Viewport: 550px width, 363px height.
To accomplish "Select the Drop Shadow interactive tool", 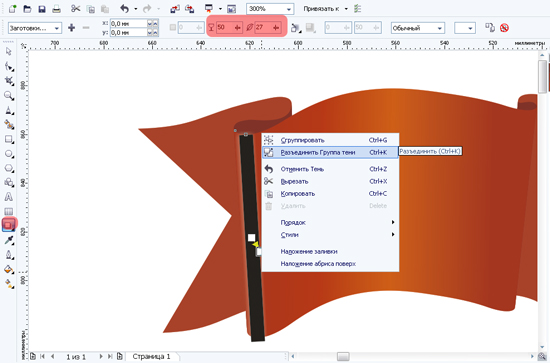I will click(x=9, y=224).
